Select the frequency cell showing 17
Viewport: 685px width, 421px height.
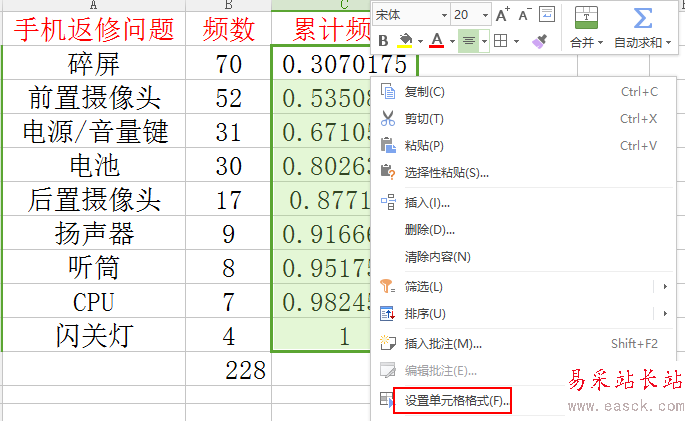pos(228,199)
